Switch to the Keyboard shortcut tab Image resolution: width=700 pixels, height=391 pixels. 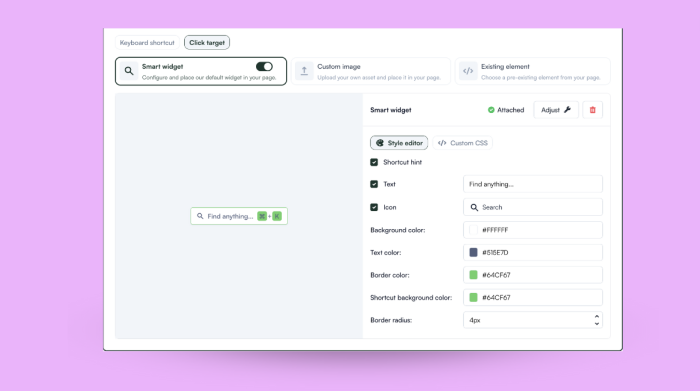coord(147,43)
